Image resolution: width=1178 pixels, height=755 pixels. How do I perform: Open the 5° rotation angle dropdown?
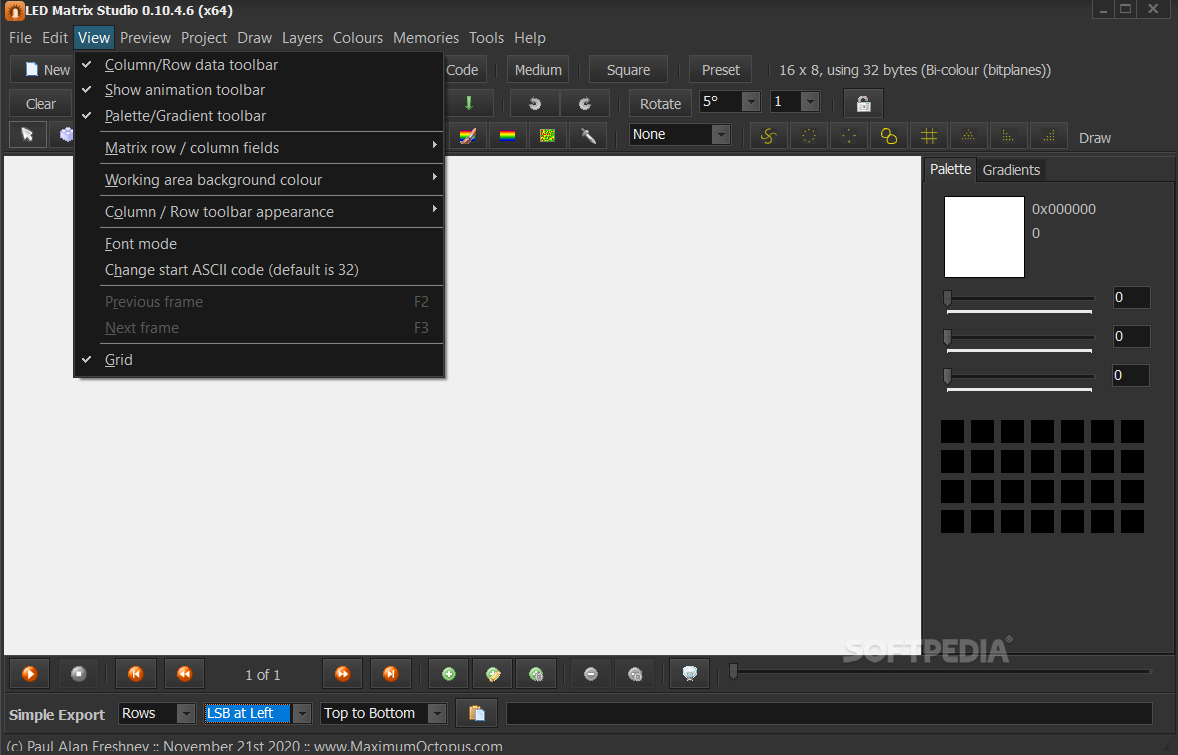pyautogui.click(x=751, y=101)
